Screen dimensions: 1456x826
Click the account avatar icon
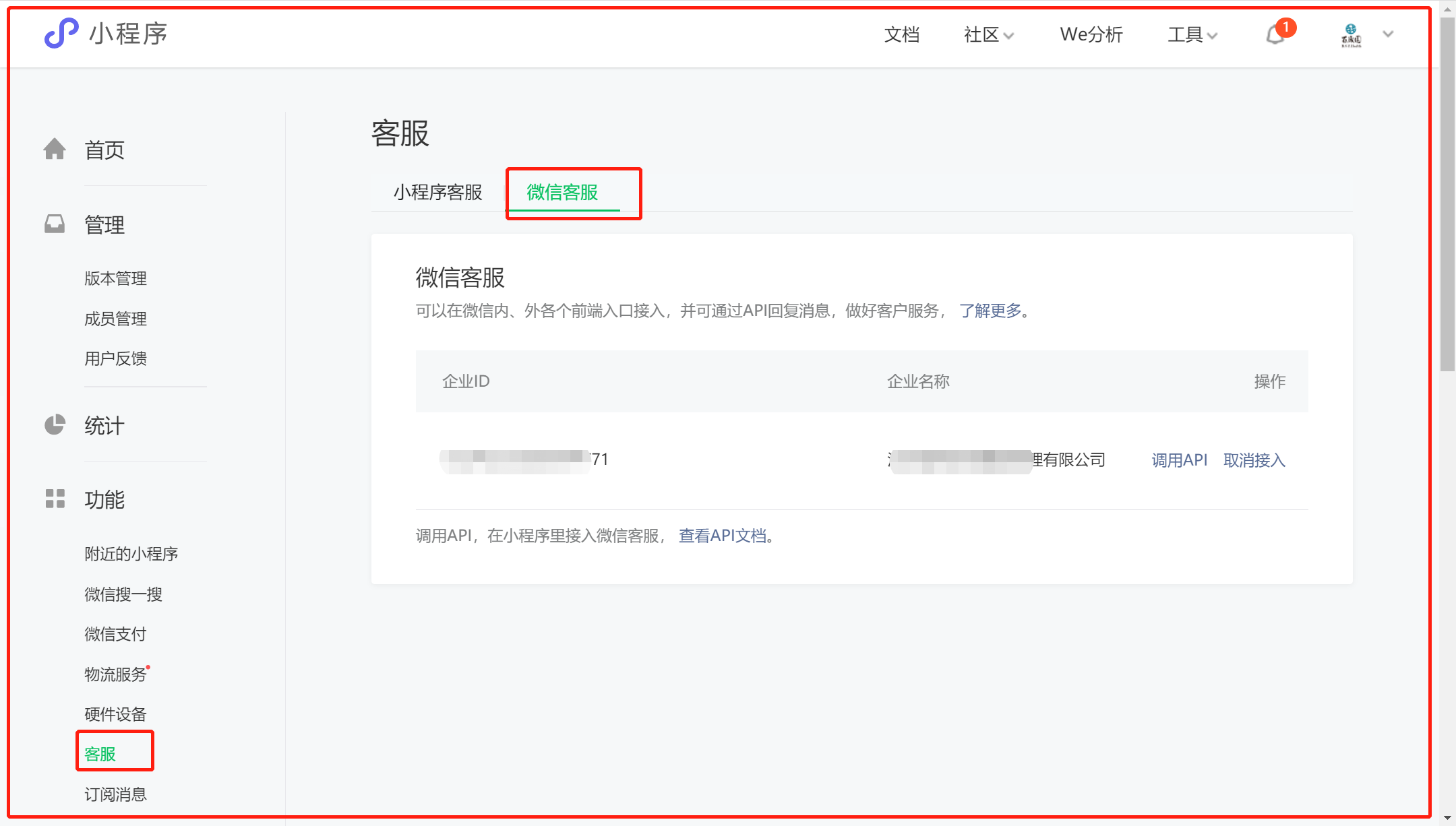click(1351, 34)
